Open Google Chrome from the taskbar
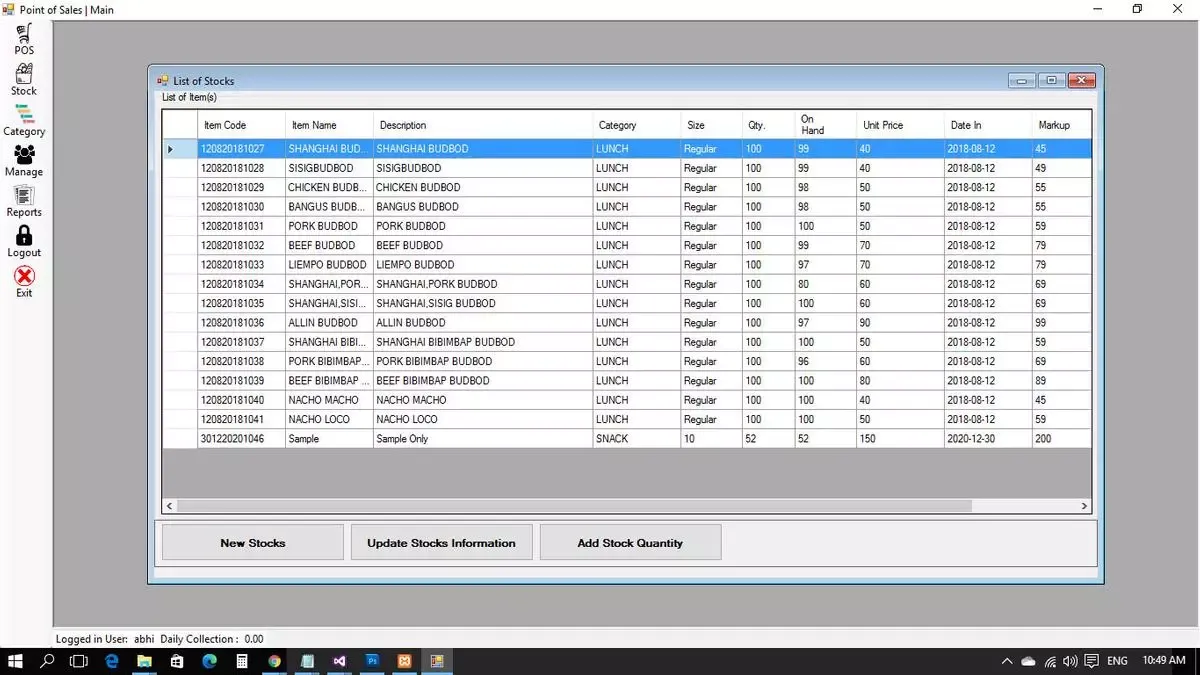 [274, 661]
